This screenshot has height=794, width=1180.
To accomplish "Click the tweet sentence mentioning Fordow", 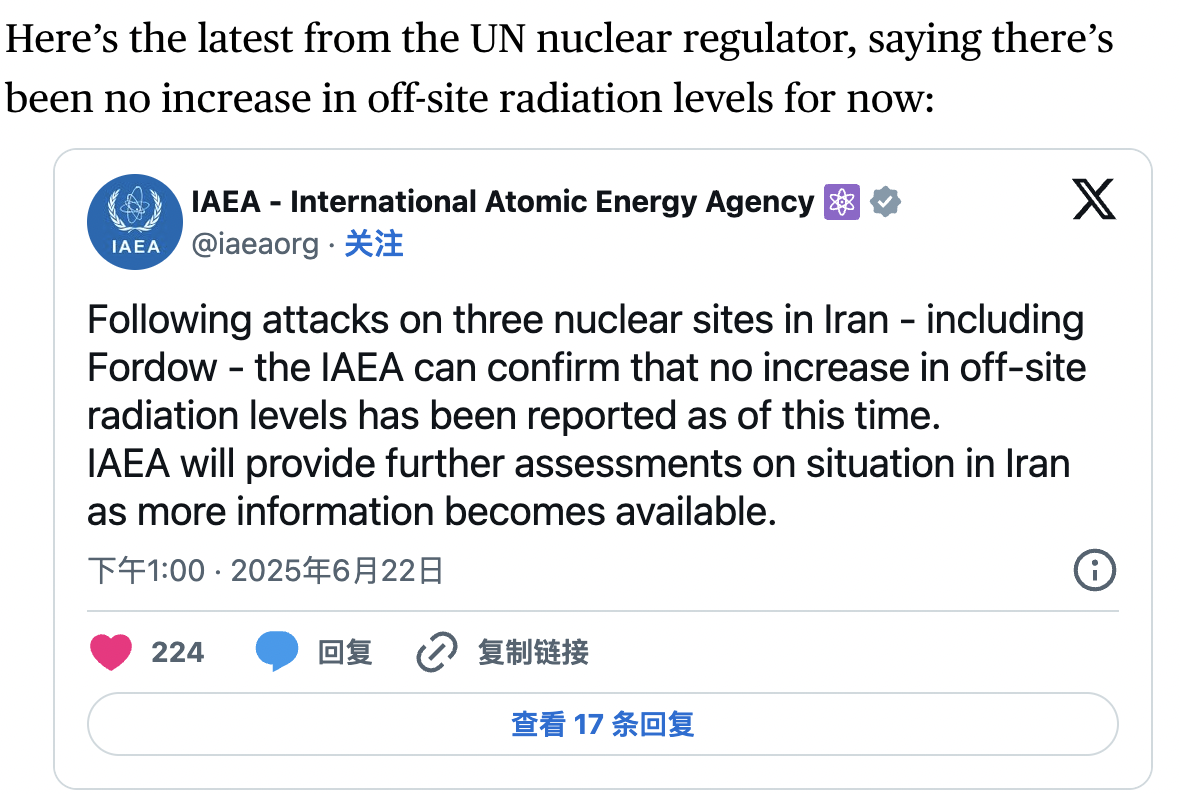I will click(586, 367).
